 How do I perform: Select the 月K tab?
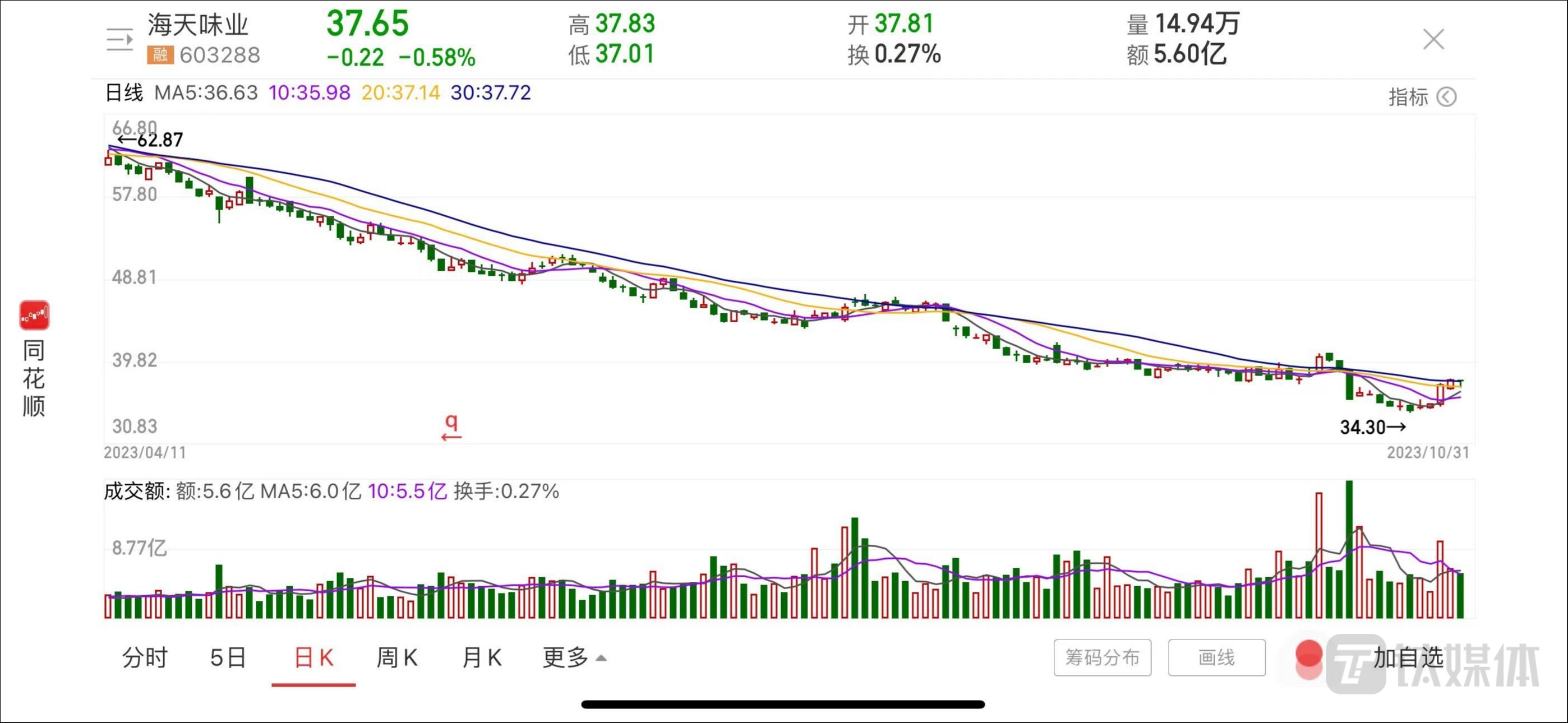pos(482,658)
